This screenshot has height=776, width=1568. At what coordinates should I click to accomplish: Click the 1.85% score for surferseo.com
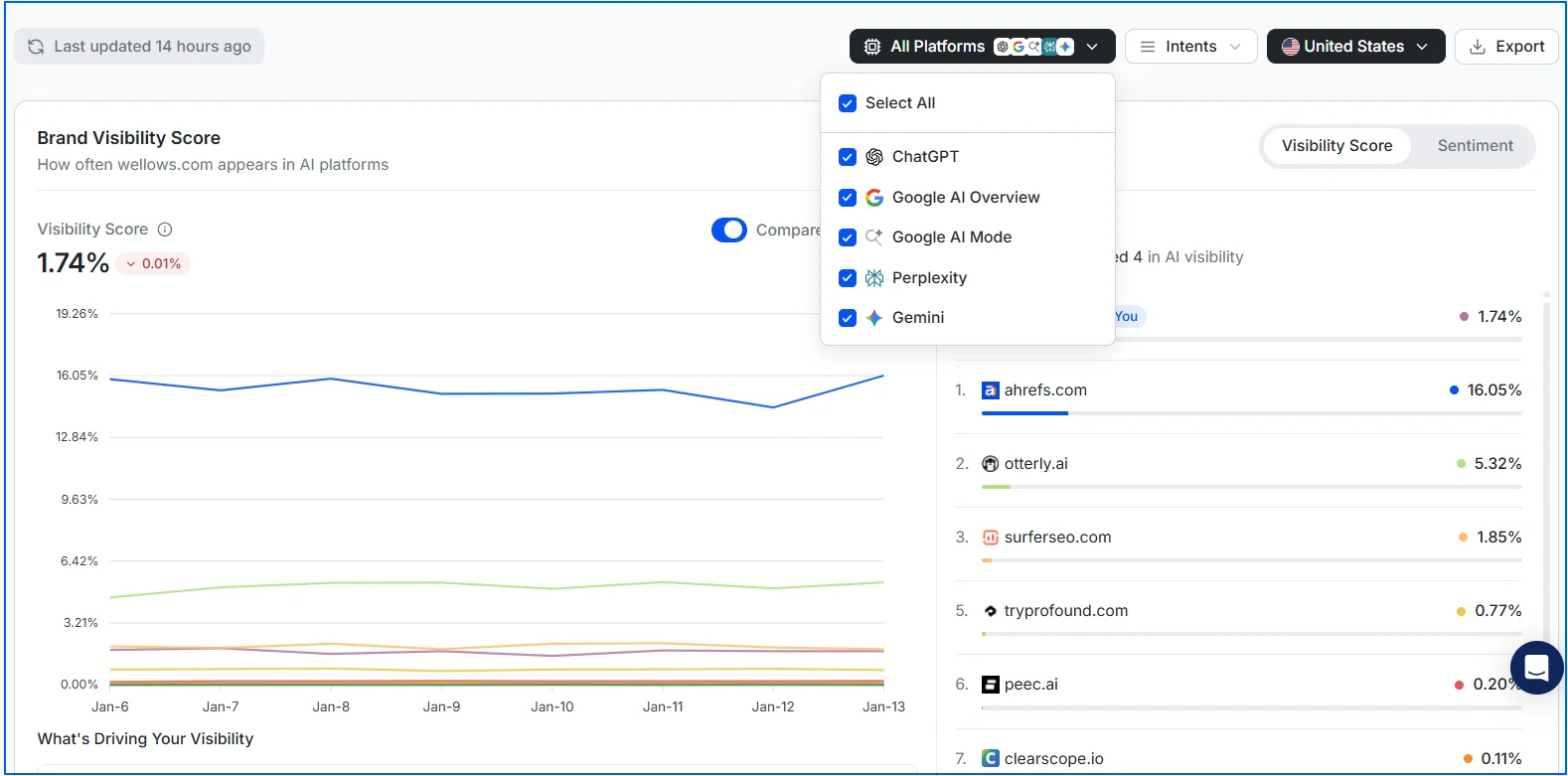[1498, 538]
